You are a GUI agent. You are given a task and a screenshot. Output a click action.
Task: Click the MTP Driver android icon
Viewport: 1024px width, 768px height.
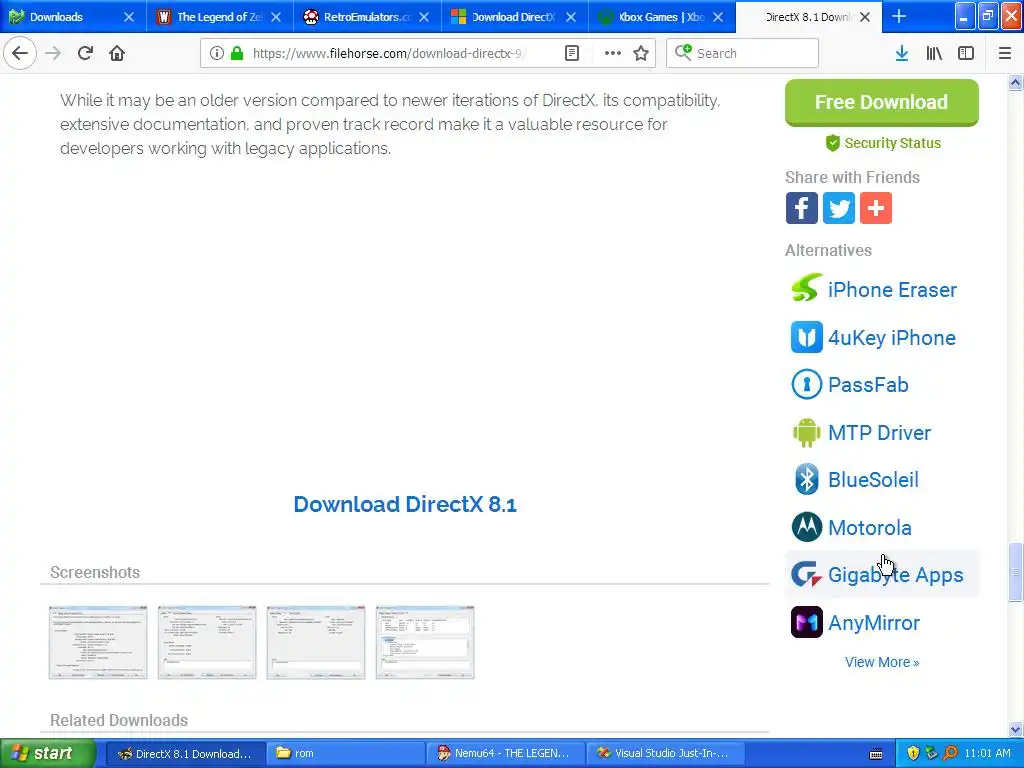pos(807,432)
